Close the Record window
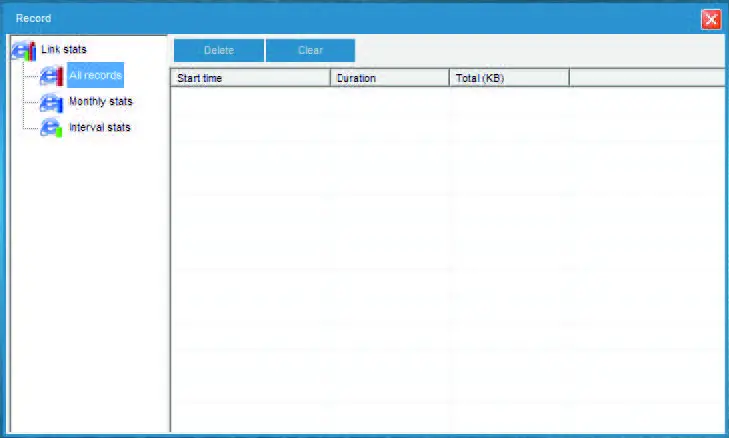Viewport: 729px width, 438px height. pos(711,20)
